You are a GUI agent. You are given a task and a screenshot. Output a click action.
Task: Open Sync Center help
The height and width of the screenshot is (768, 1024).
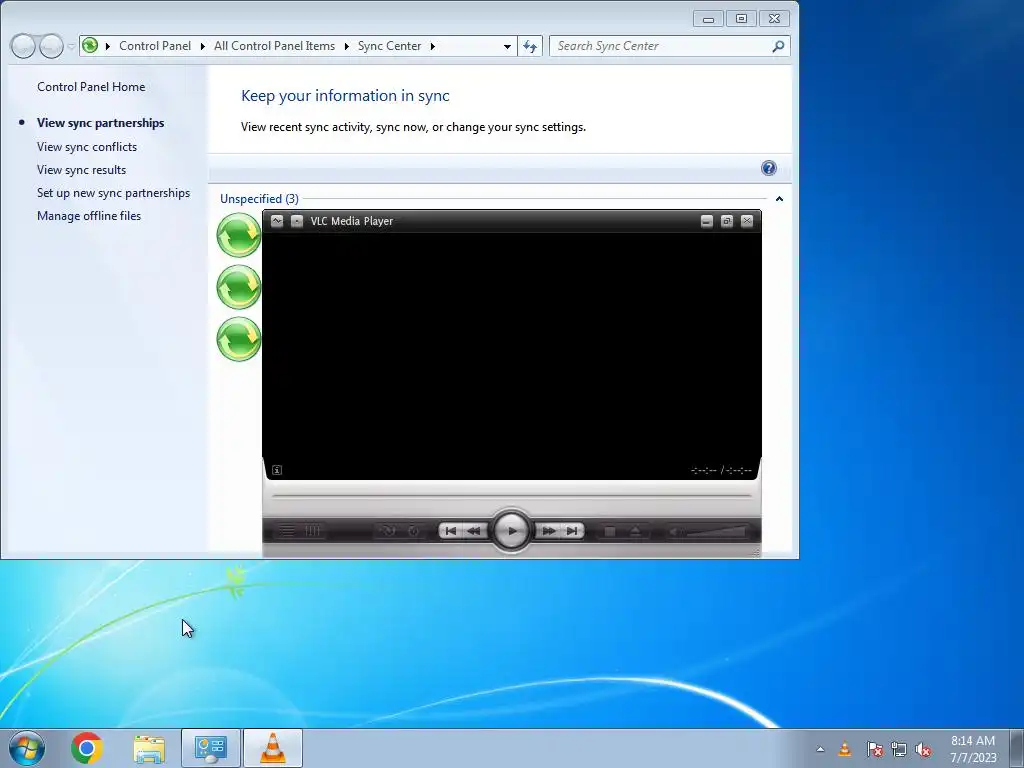tap(769, 168)
